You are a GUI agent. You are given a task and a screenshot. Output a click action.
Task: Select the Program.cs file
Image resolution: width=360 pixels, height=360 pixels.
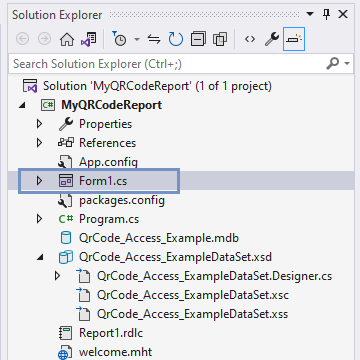point(109,219)
